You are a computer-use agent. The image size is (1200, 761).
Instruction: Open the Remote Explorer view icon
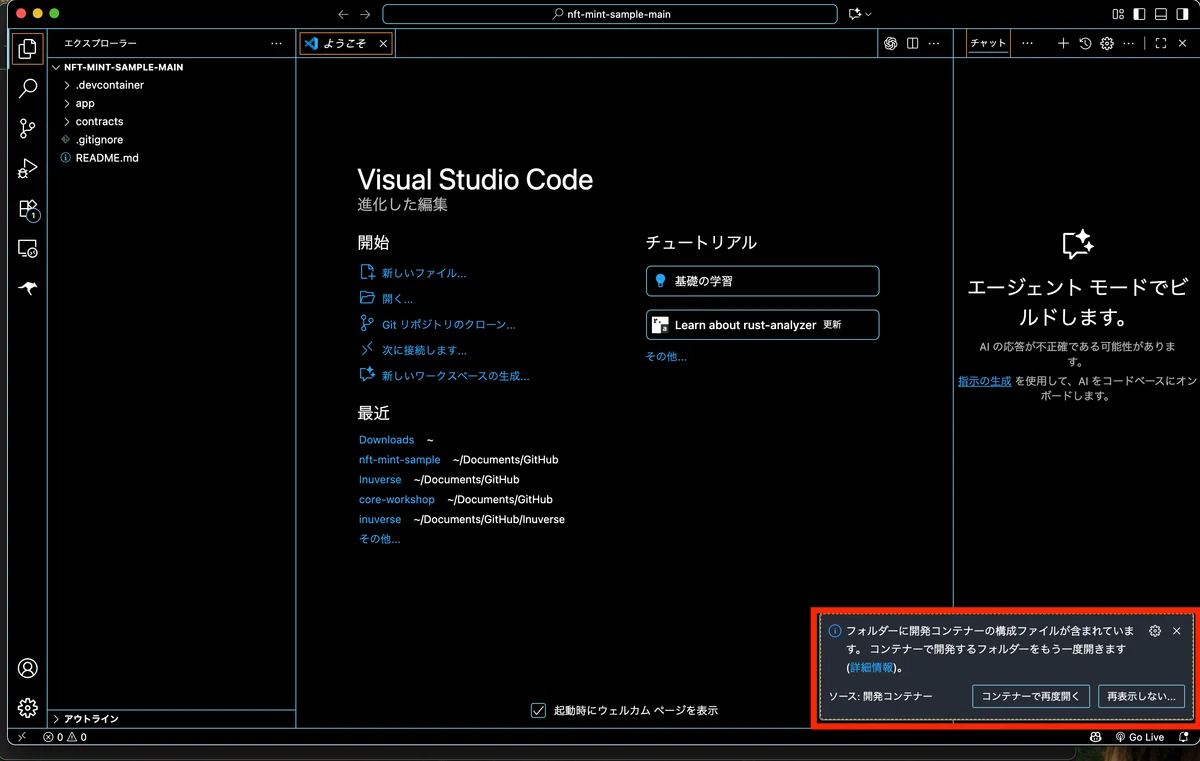pyautogui.click(x=28, y=249)
